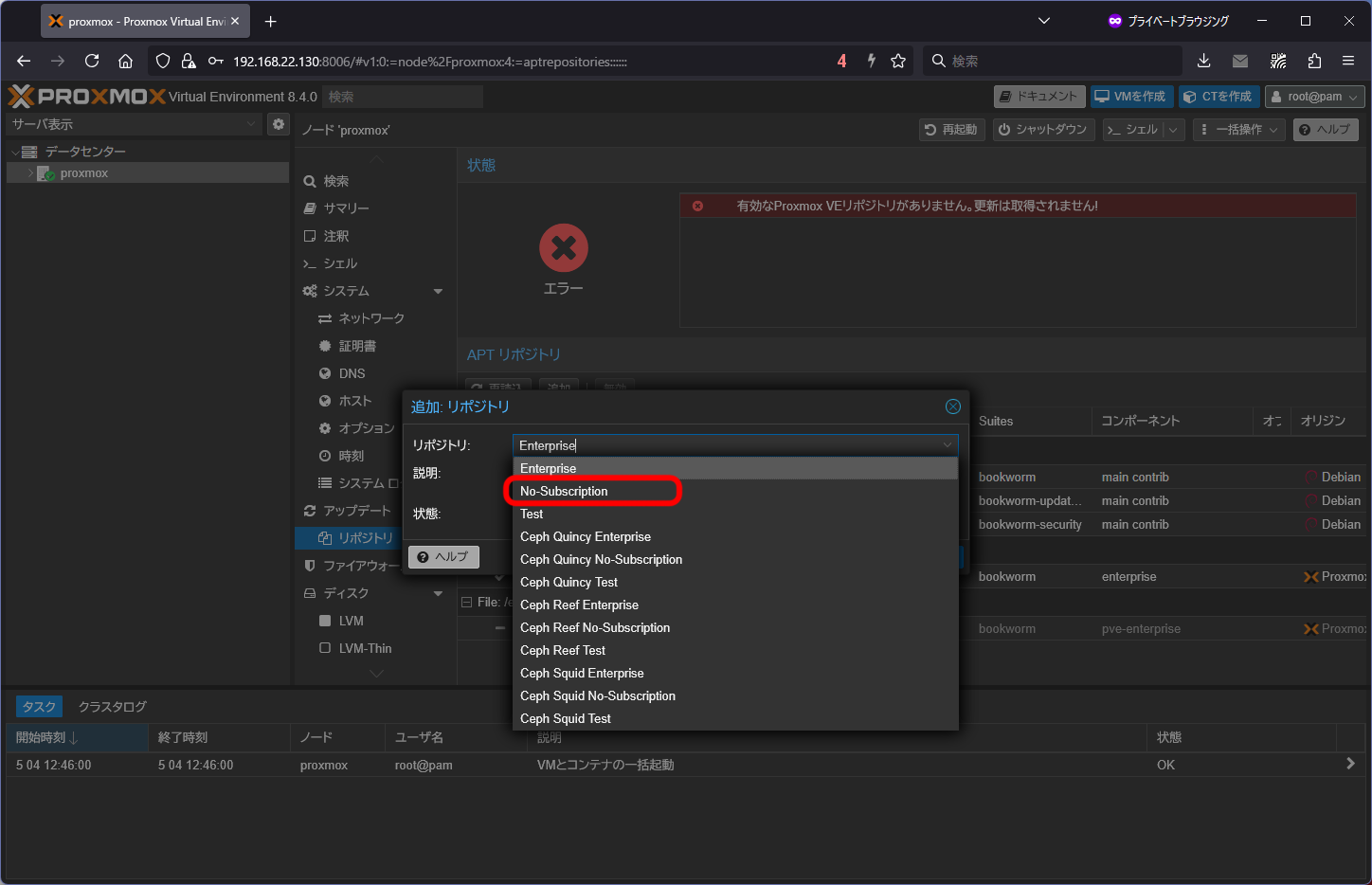Viewport: 1372px width, 885px height.
Task: Select No-Subscription from the repository list
Action: tap(564, 491)
